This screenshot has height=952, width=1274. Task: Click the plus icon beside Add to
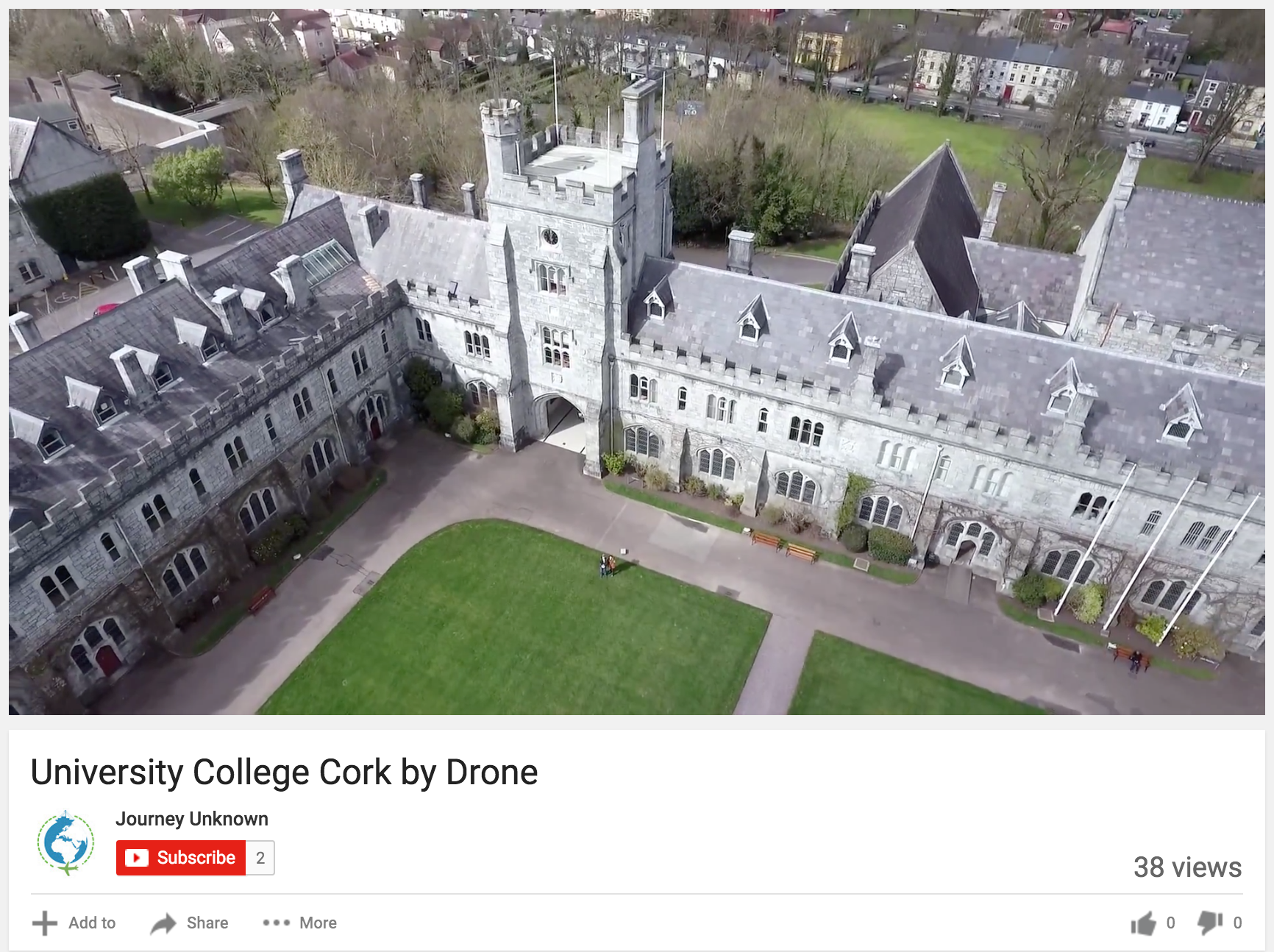(x=45, y=923)
